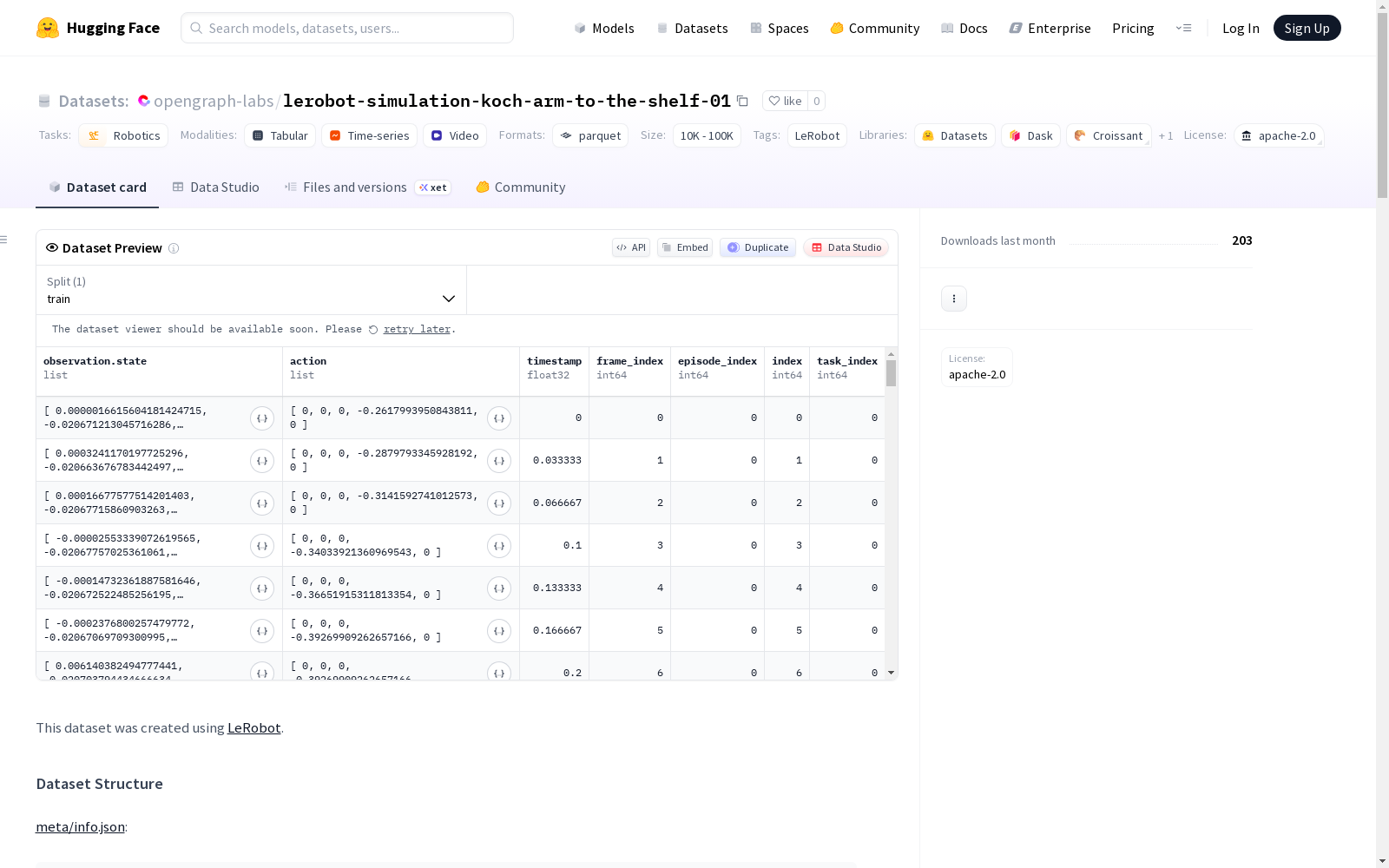Click the page's vertical scrollbar thumb
This screenshot has width=1389, height=868.
(1382, 104)
